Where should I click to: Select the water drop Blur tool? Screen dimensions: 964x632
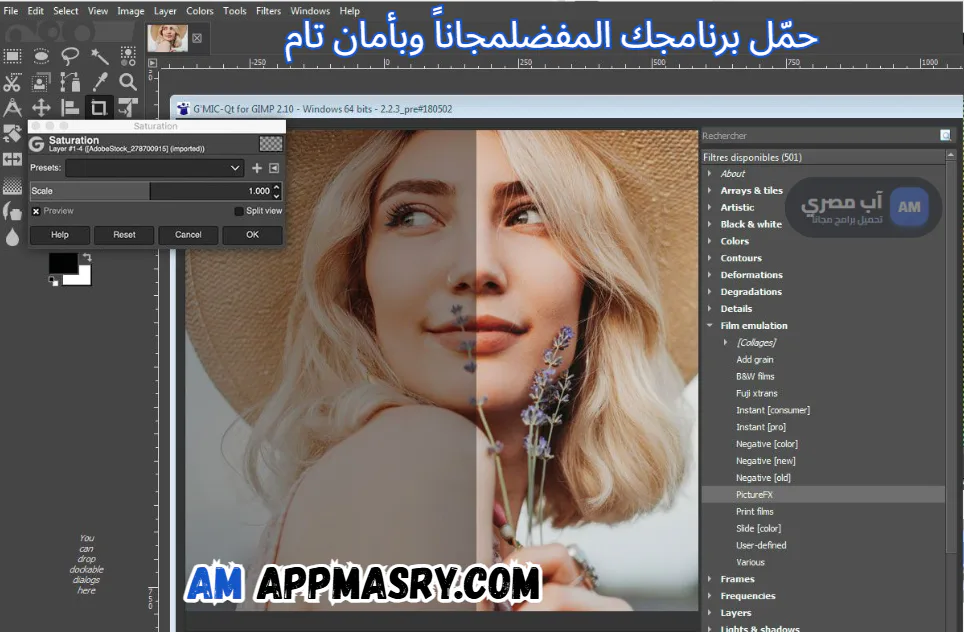click(x=12, y=237)
